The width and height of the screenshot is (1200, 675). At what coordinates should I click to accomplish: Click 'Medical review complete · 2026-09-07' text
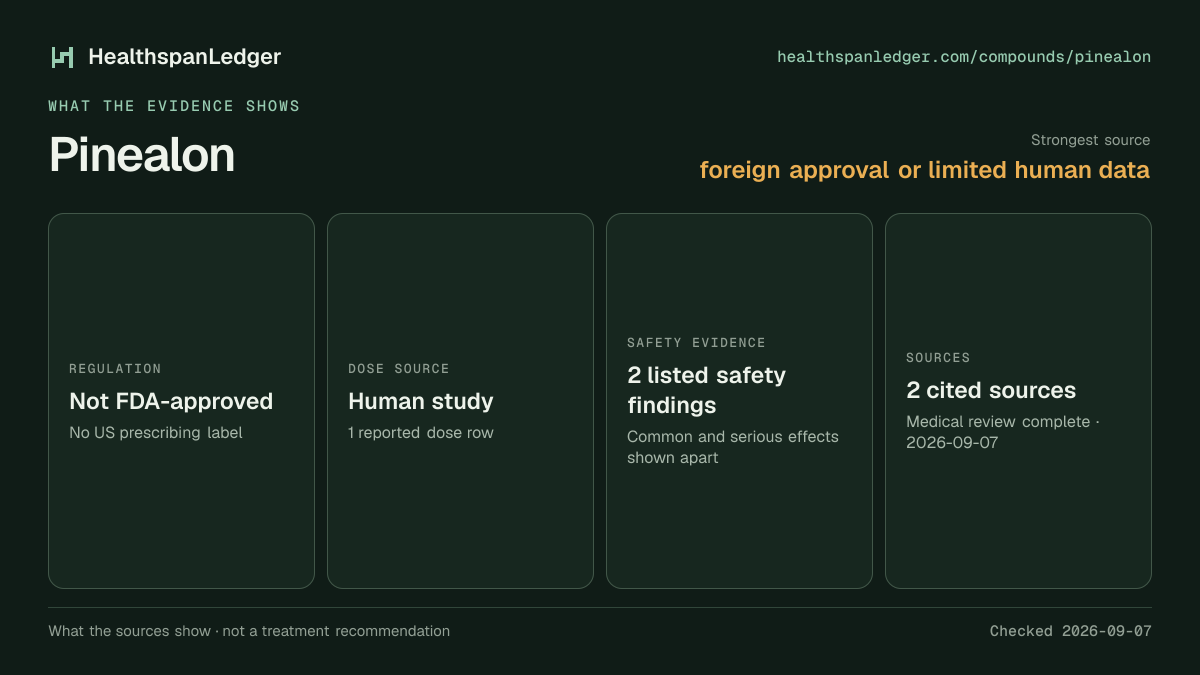1003,432
